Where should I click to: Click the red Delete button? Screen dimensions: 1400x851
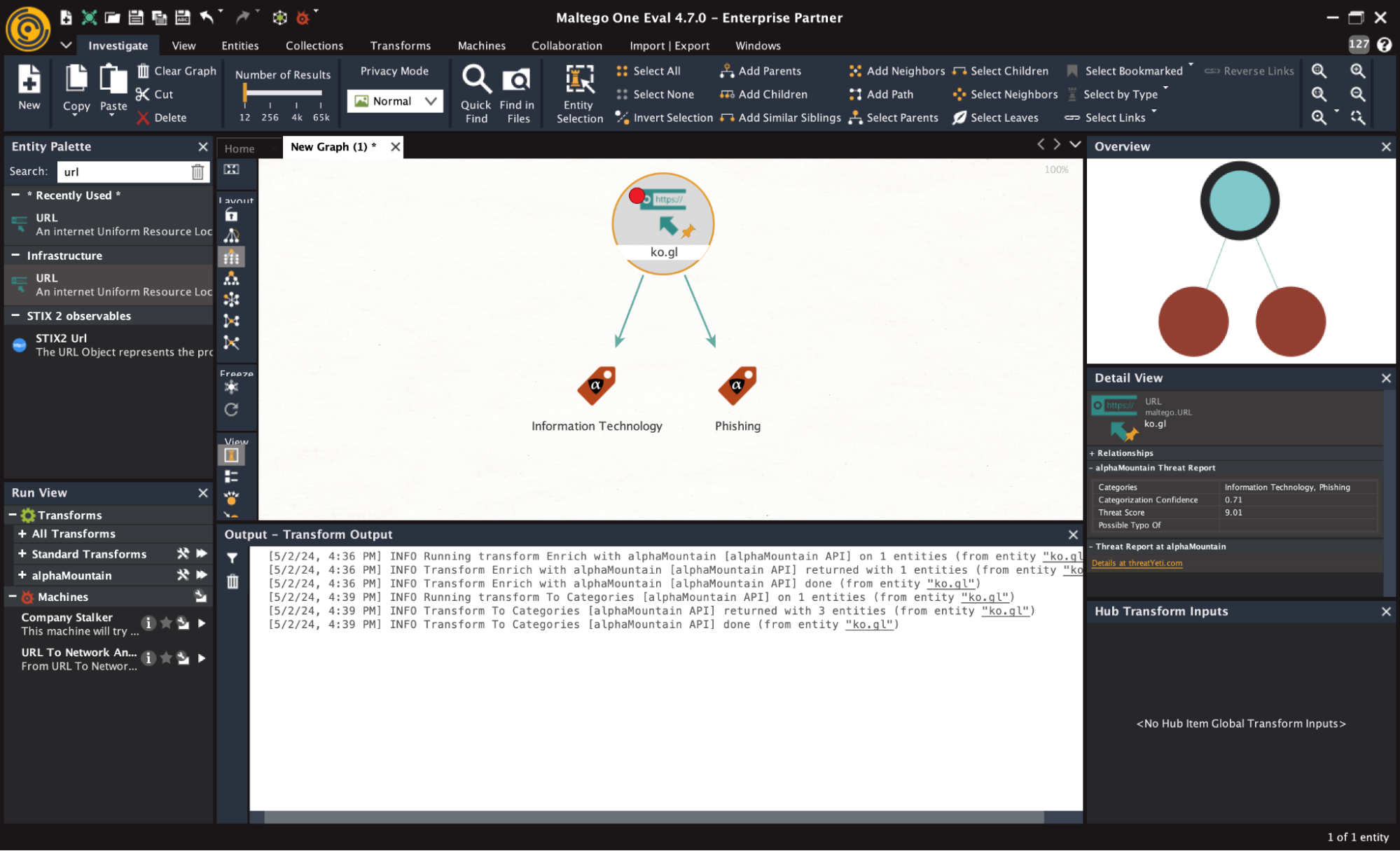point(161,118)
